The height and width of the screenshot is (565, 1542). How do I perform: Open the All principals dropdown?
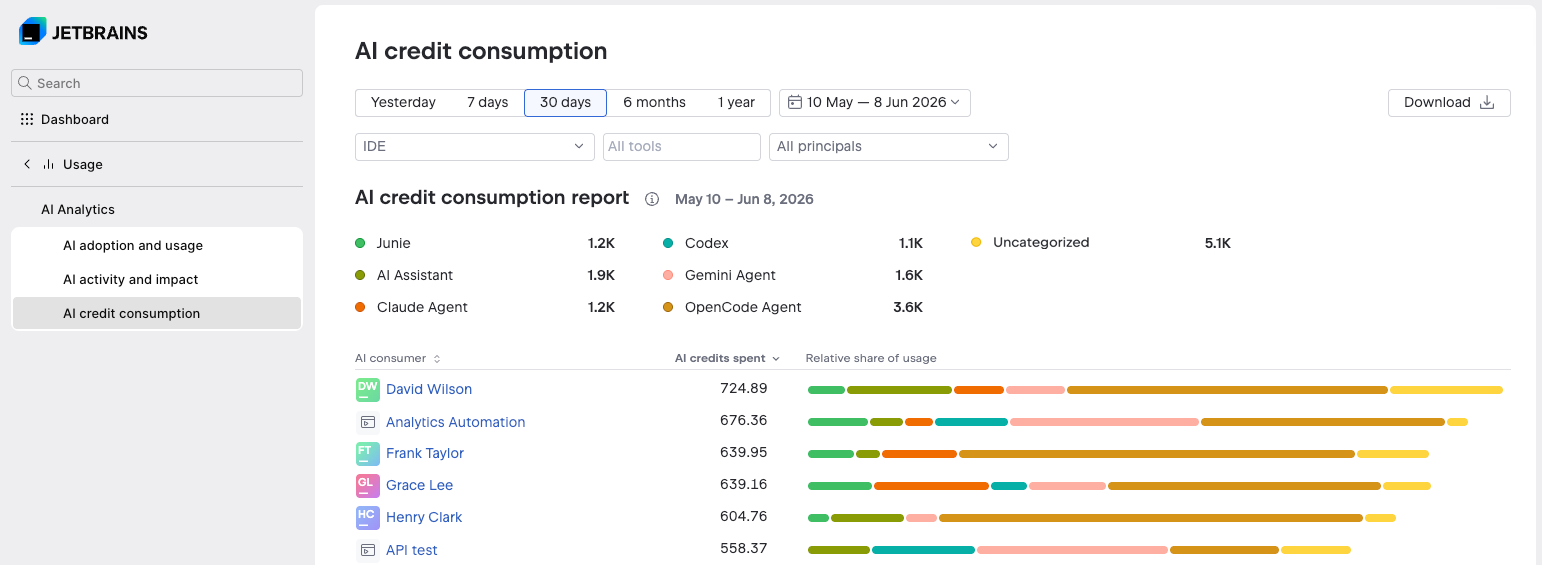point(888,146)
